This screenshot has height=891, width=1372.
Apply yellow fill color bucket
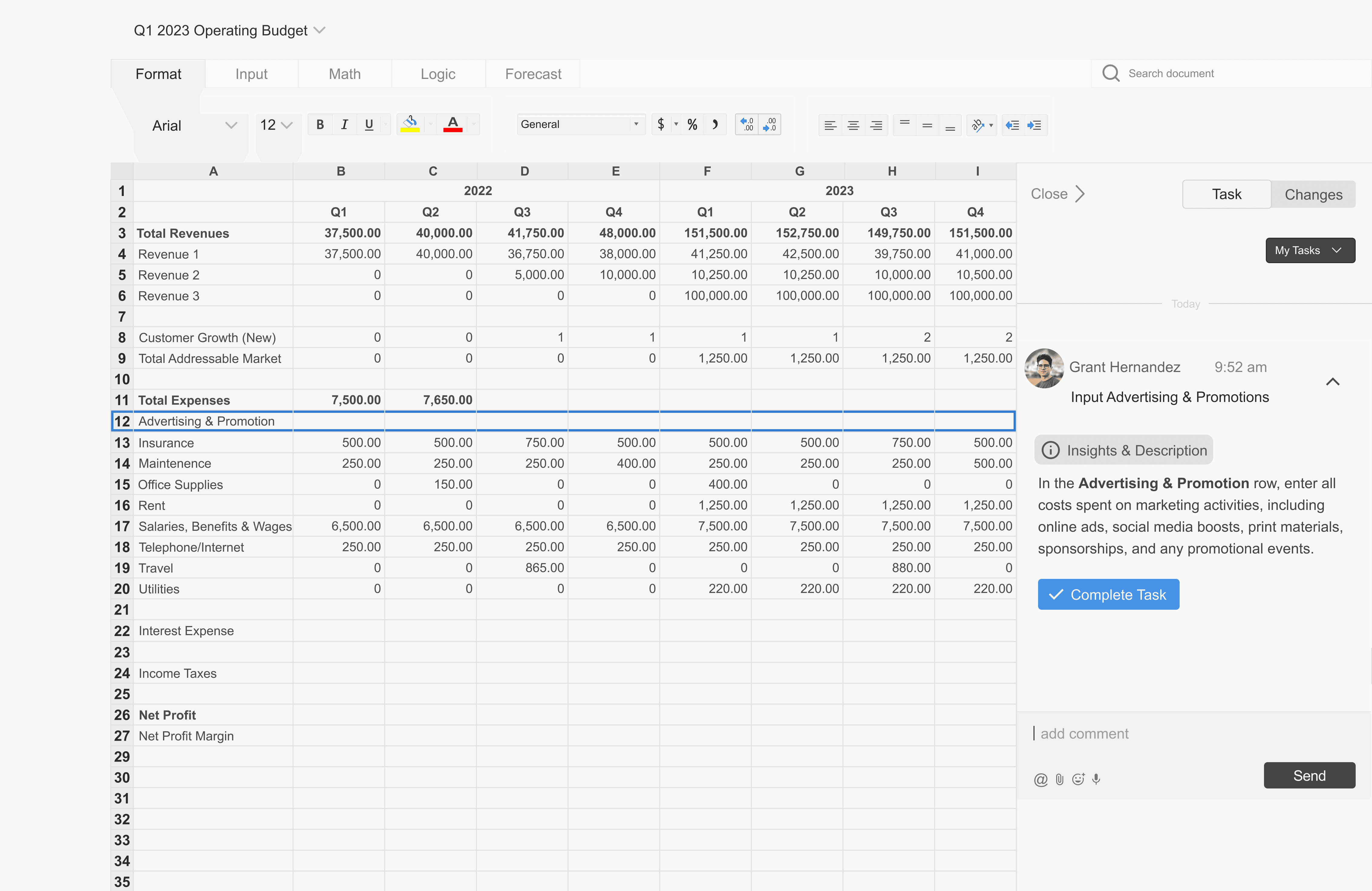410,125
